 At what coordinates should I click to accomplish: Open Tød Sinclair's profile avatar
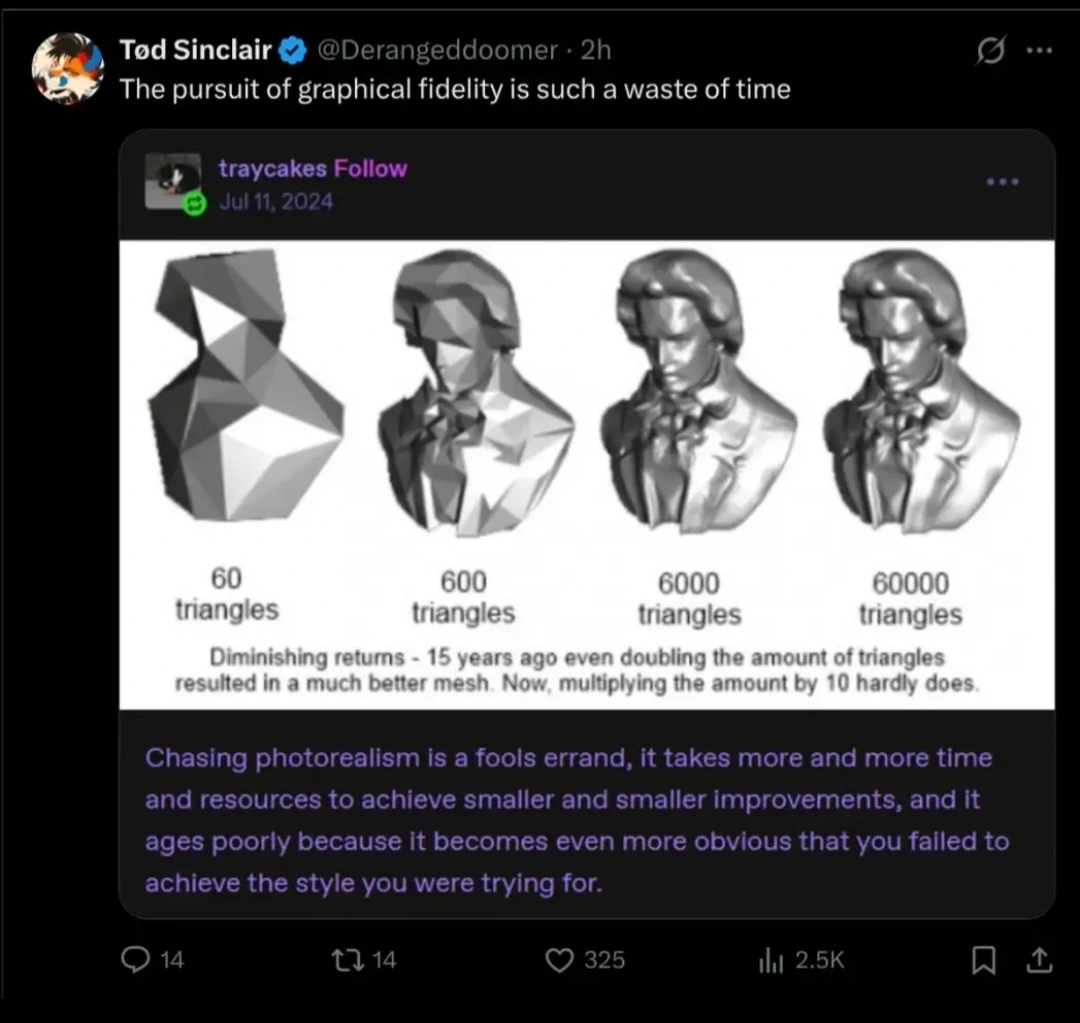pos(68,68)
